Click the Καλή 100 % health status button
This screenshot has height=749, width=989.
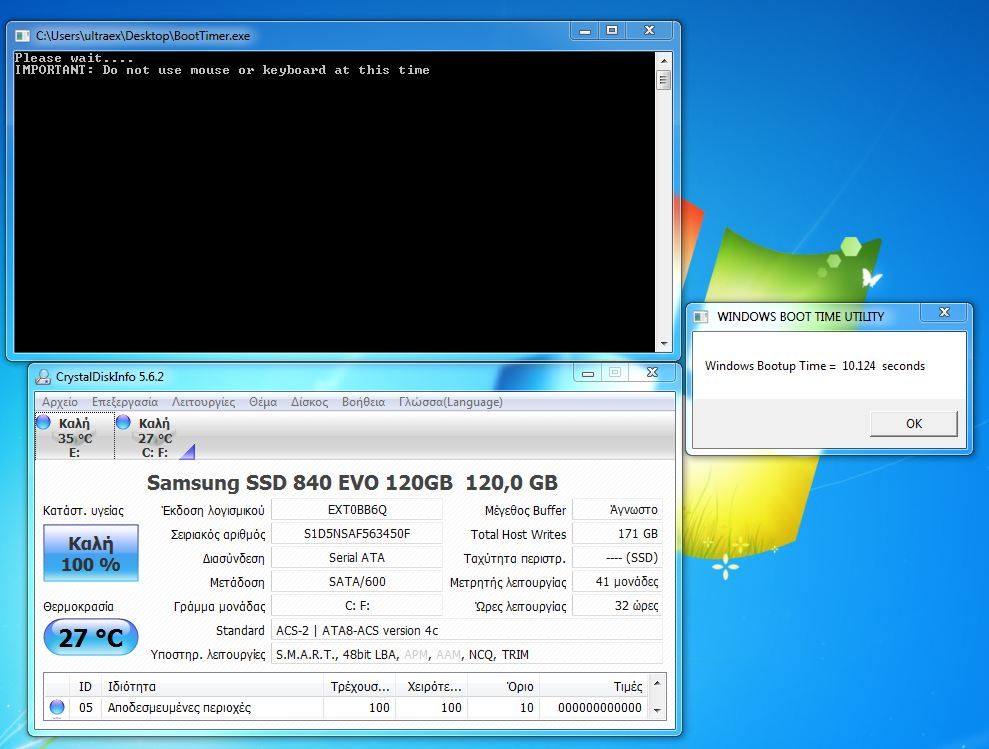pyautogui.click(x=91, y=553)
